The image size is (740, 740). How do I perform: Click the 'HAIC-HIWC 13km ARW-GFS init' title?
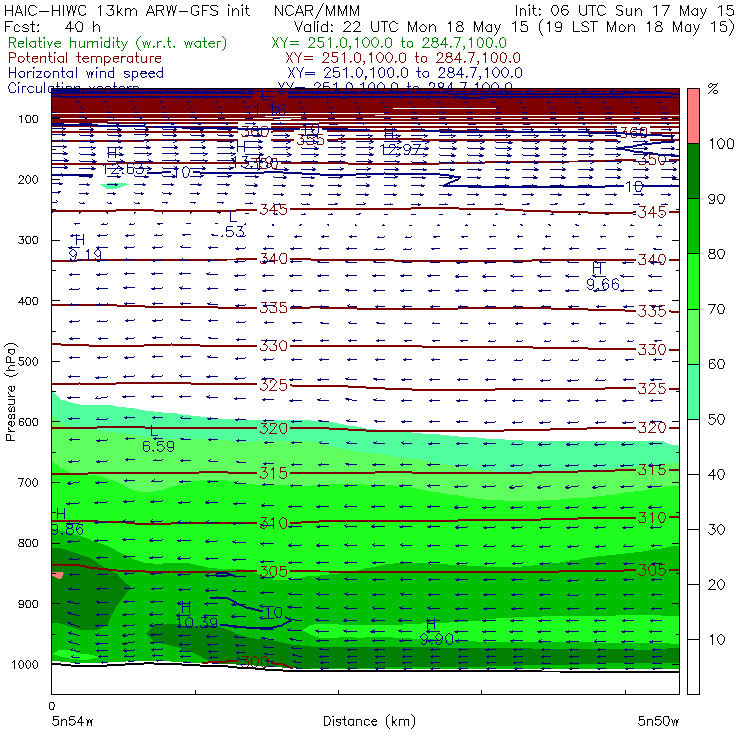(x=127, y=11)
